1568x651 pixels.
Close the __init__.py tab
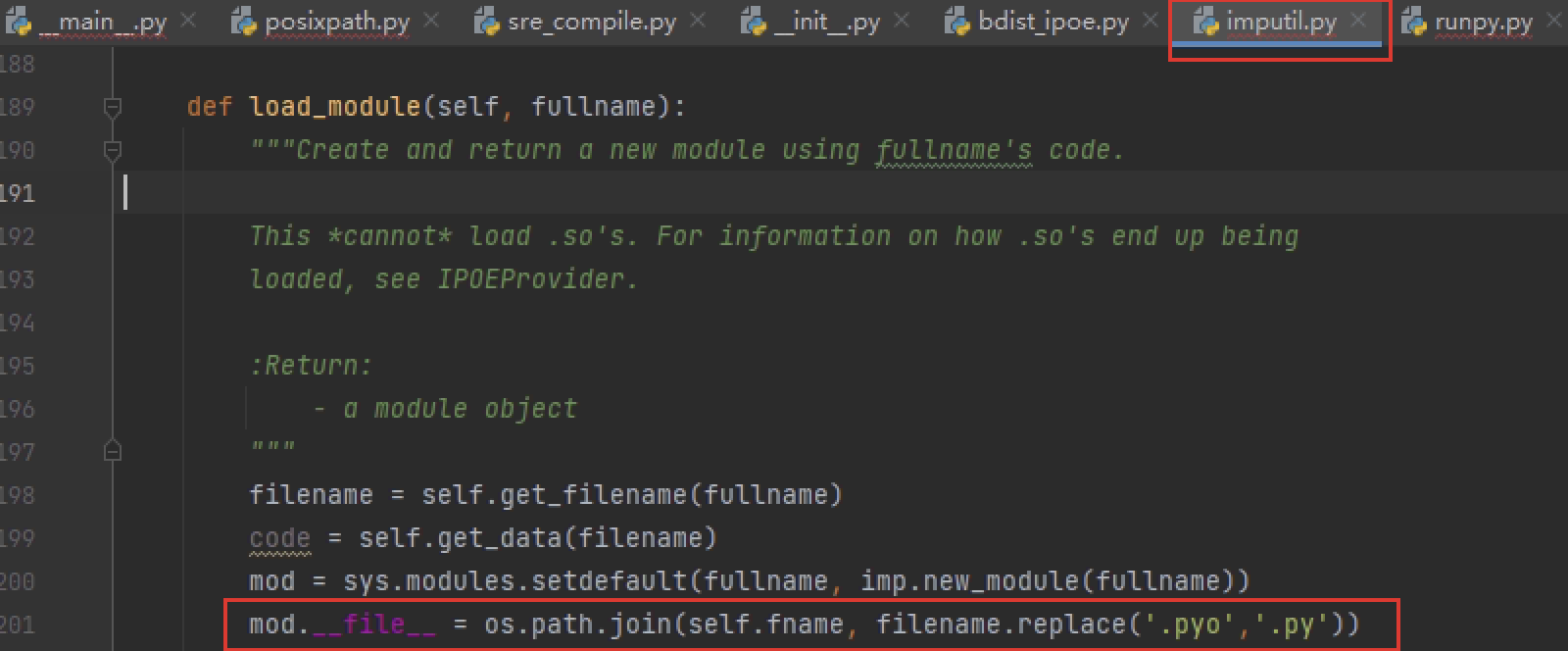coord(902,20)
